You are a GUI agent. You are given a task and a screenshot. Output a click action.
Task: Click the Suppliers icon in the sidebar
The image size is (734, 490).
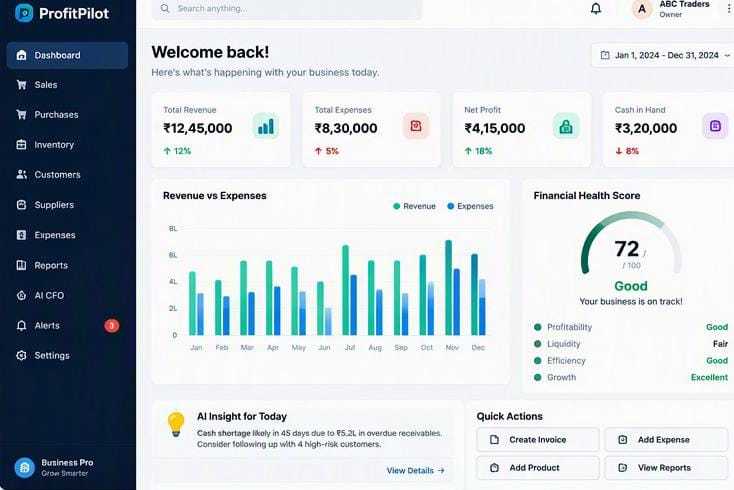click(x=22, y=205)
